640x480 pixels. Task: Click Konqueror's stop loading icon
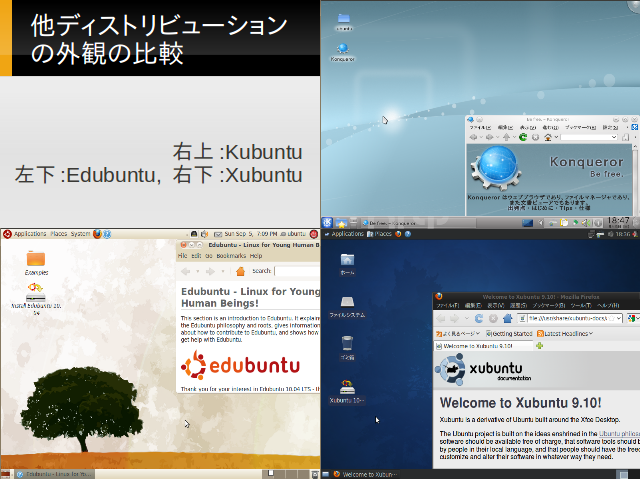(536, 138)
